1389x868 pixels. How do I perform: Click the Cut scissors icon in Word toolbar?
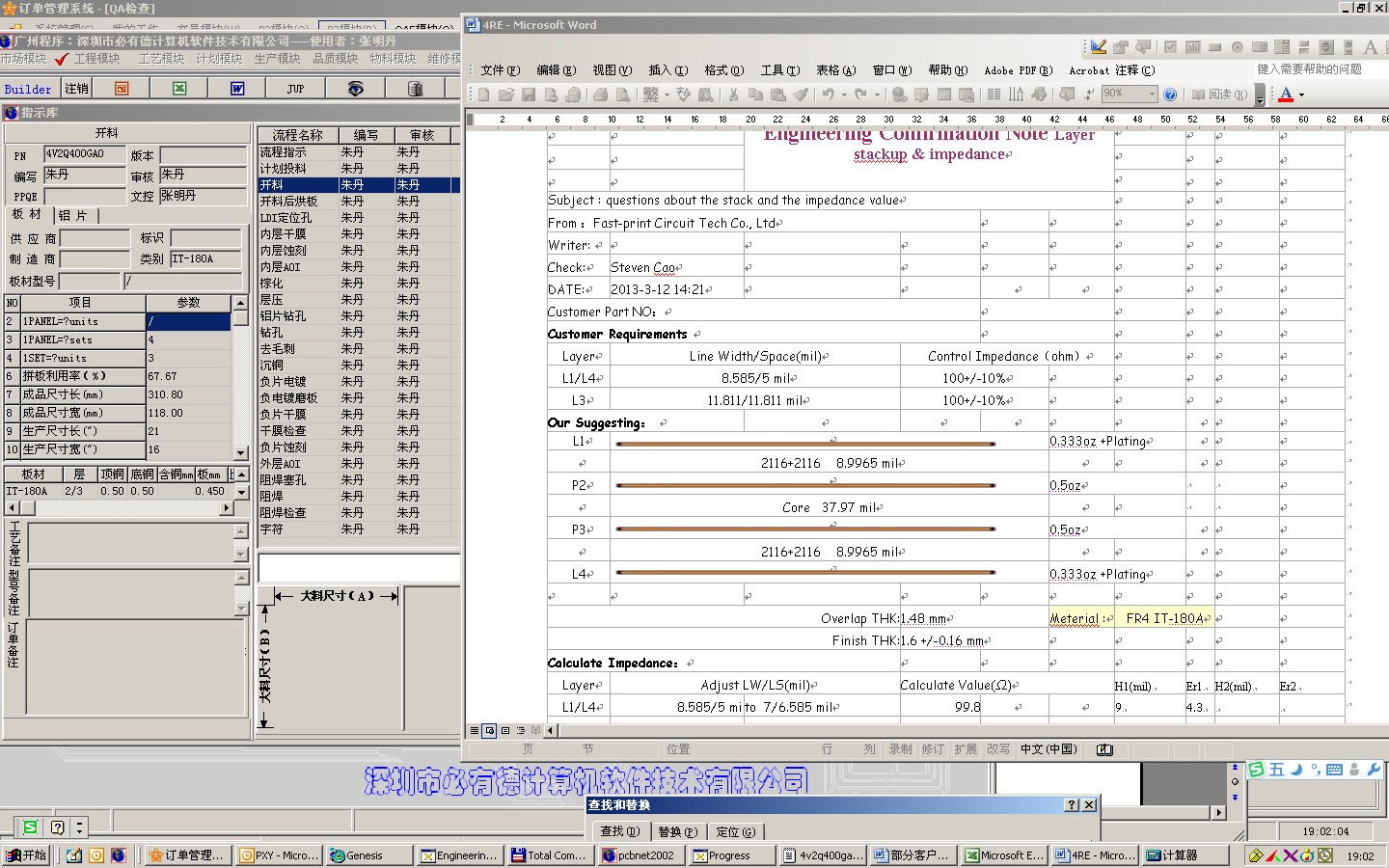[x=733, y=94]
